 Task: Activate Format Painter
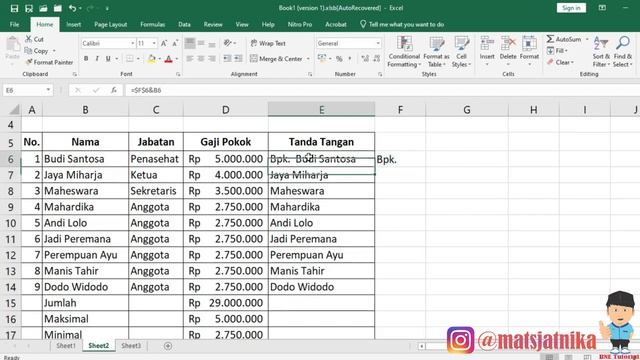click(x=49, y=62)
